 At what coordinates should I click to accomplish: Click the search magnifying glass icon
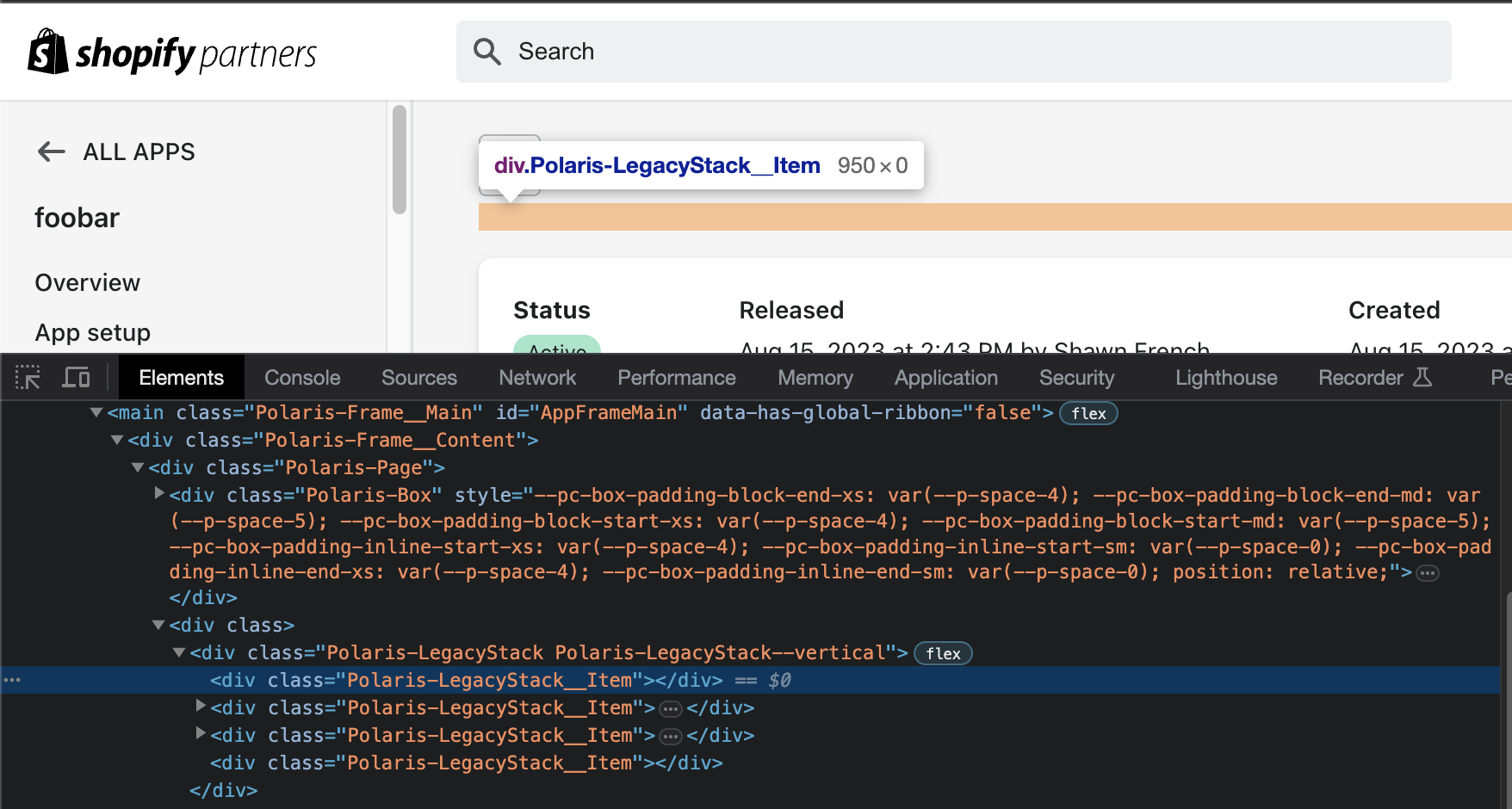487,52
